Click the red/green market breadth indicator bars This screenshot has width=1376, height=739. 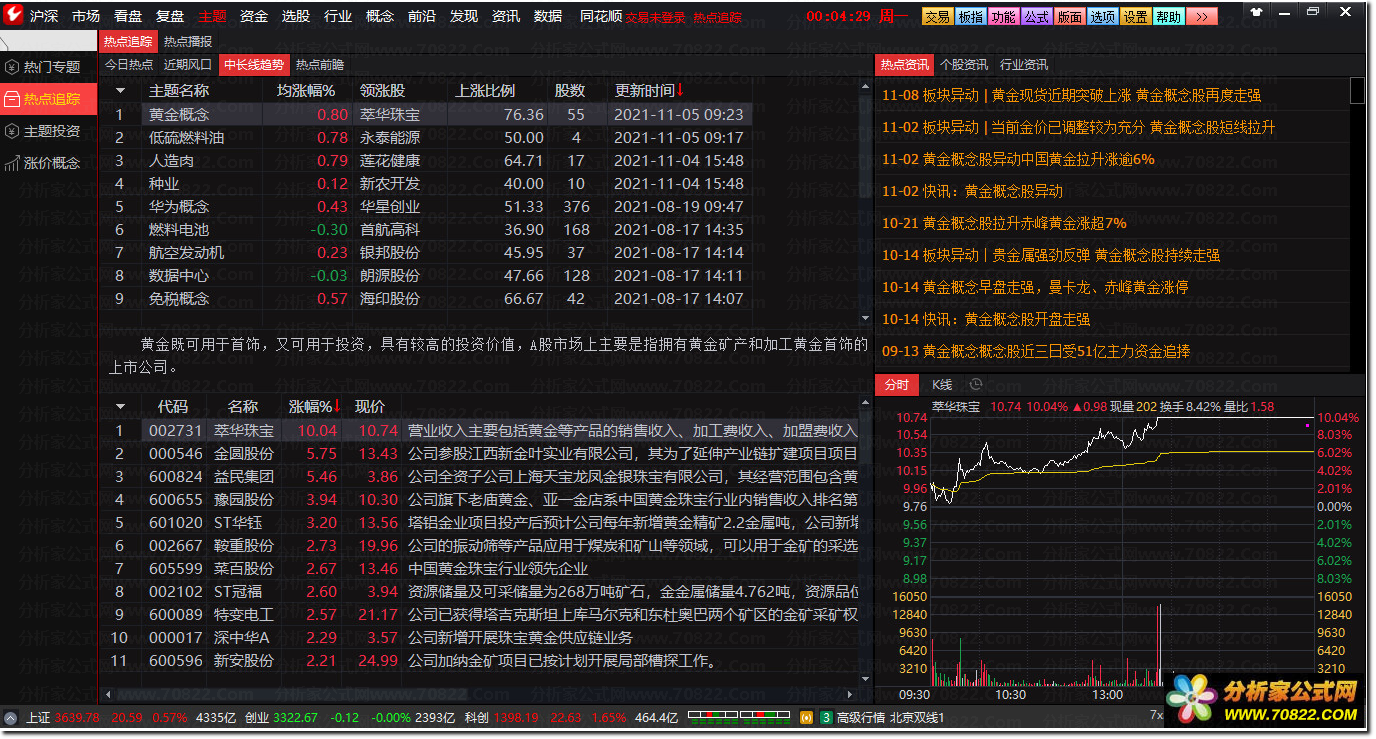pos(741,717)
